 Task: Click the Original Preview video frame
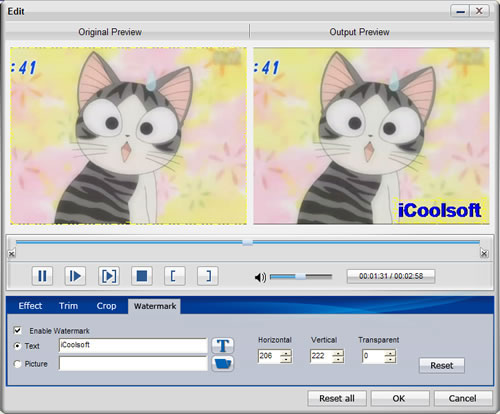click(x=128, y=136)
